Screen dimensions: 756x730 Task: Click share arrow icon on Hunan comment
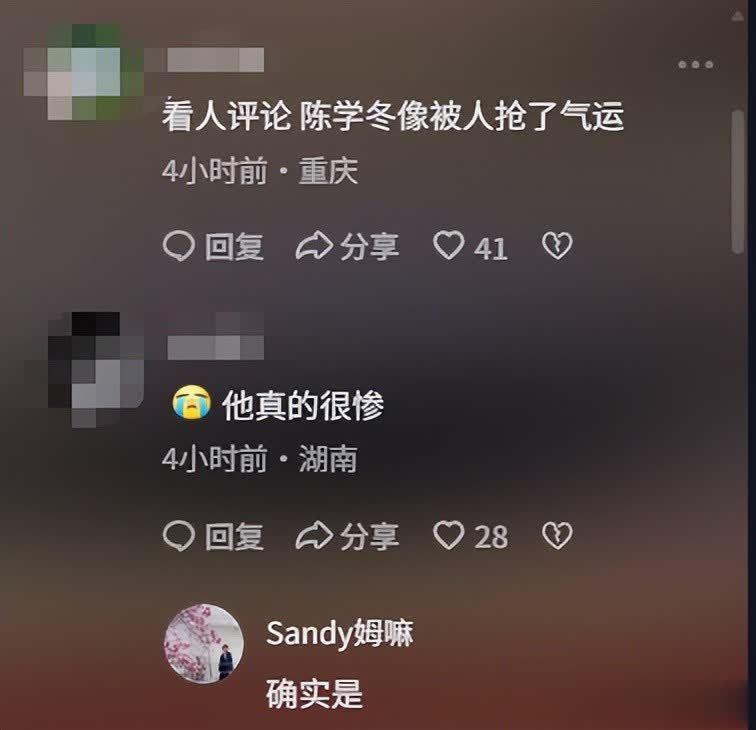coord(314,536)
